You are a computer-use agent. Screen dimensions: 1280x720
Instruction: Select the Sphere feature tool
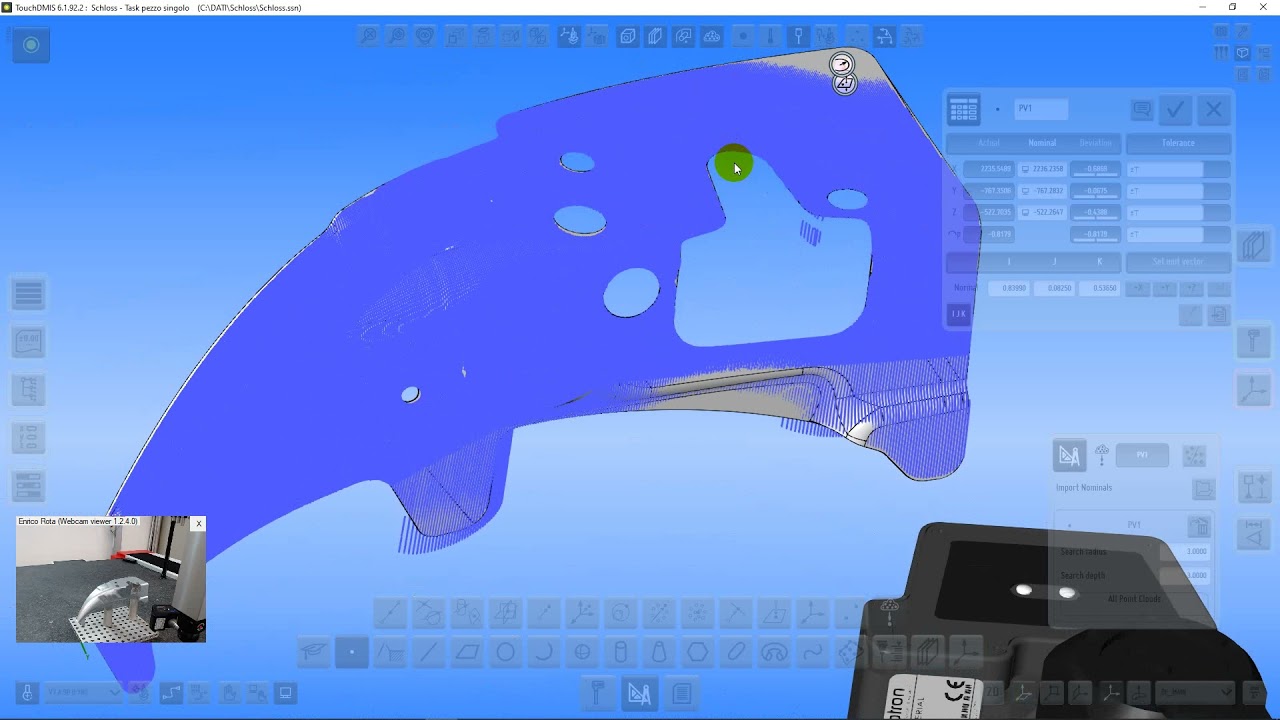tap(582, 653)
